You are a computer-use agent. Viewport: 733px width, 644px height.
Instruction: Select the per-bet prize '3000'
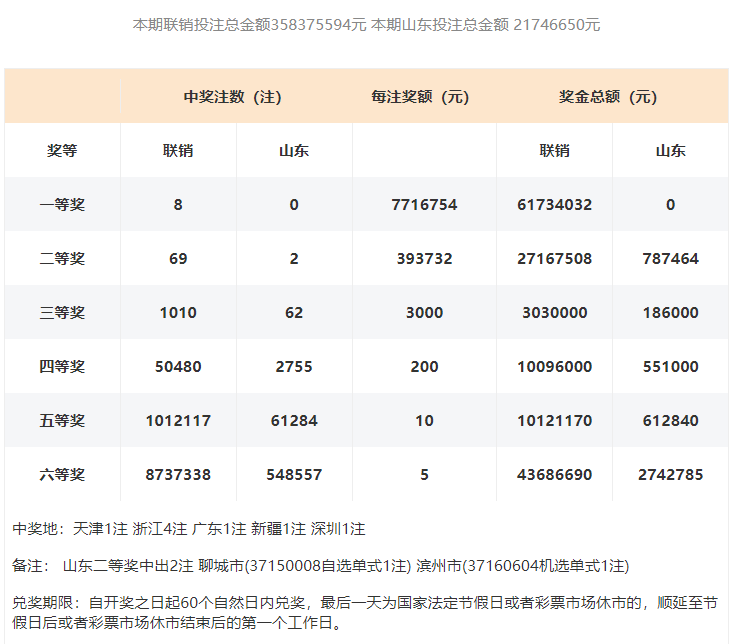(424, 313)
